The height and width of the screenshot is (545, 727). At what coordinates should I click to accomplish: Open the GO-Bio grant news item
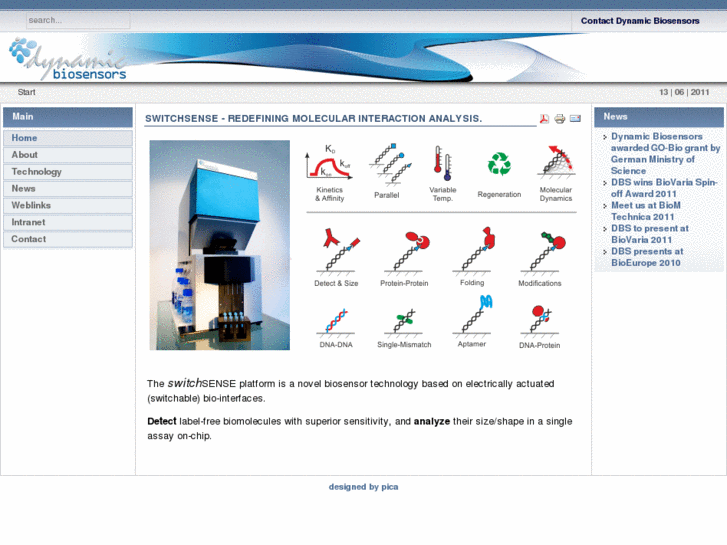tap(665, 154)
